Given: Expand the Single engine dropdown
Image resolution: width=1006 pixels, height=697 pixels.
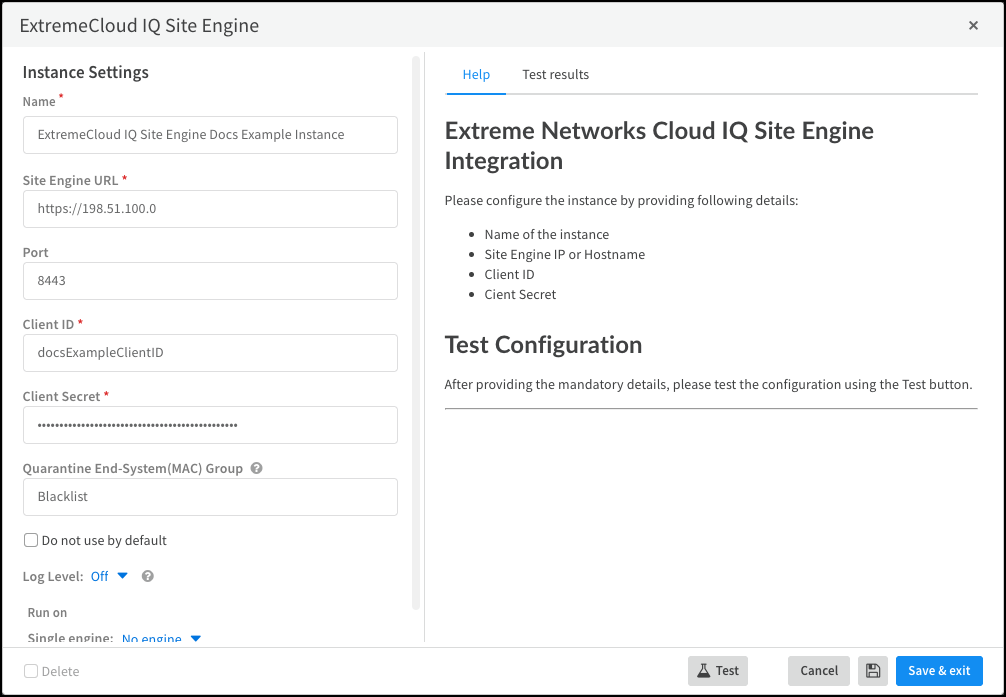Looking at the screenshot, I should (161, 638).
